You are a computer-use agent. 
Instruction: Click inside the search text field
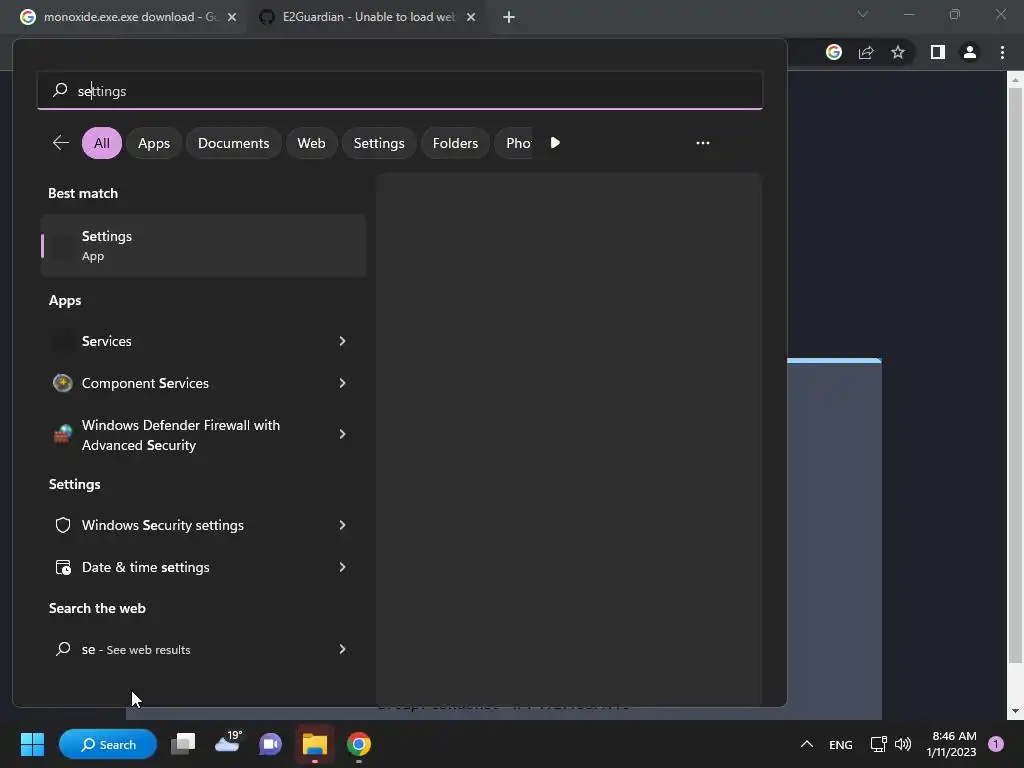coord(400,91)
